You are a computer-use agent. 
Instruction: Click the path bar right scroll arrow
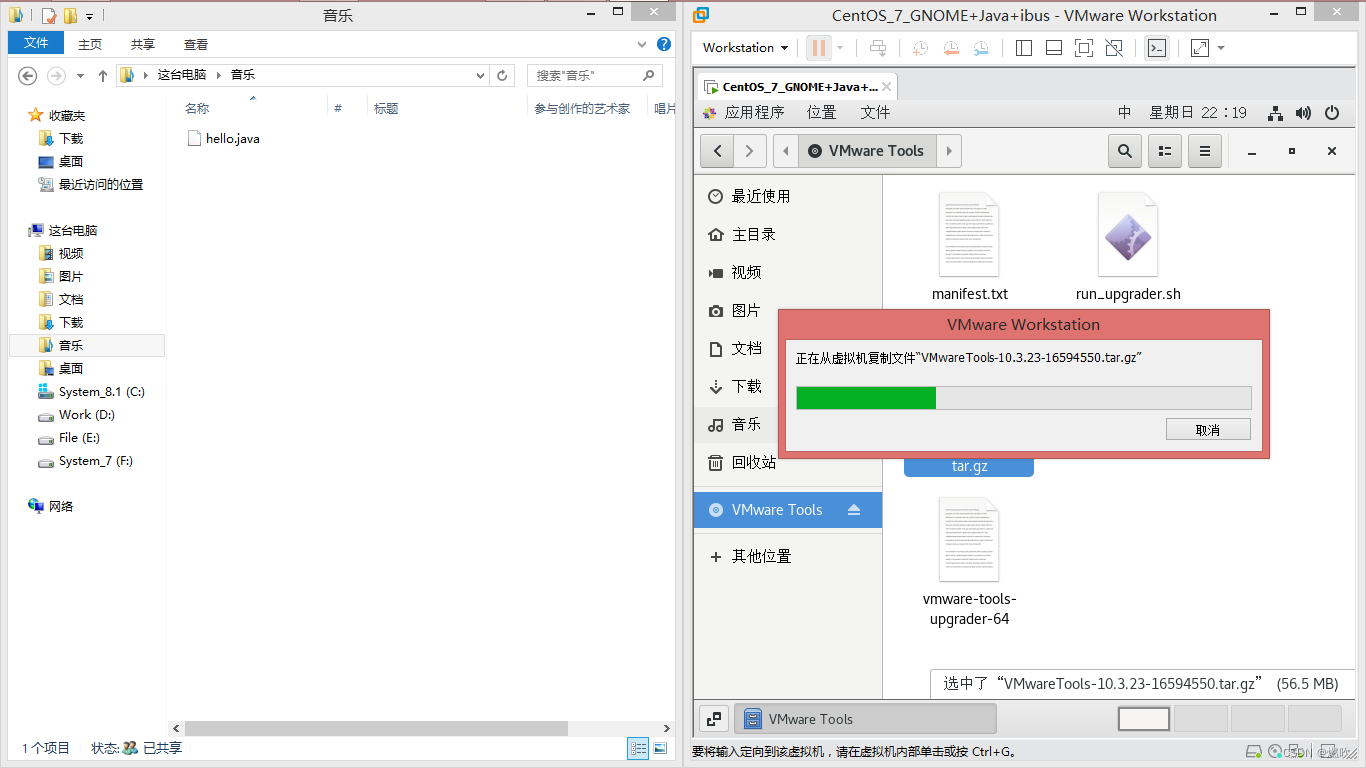point(949,151)
